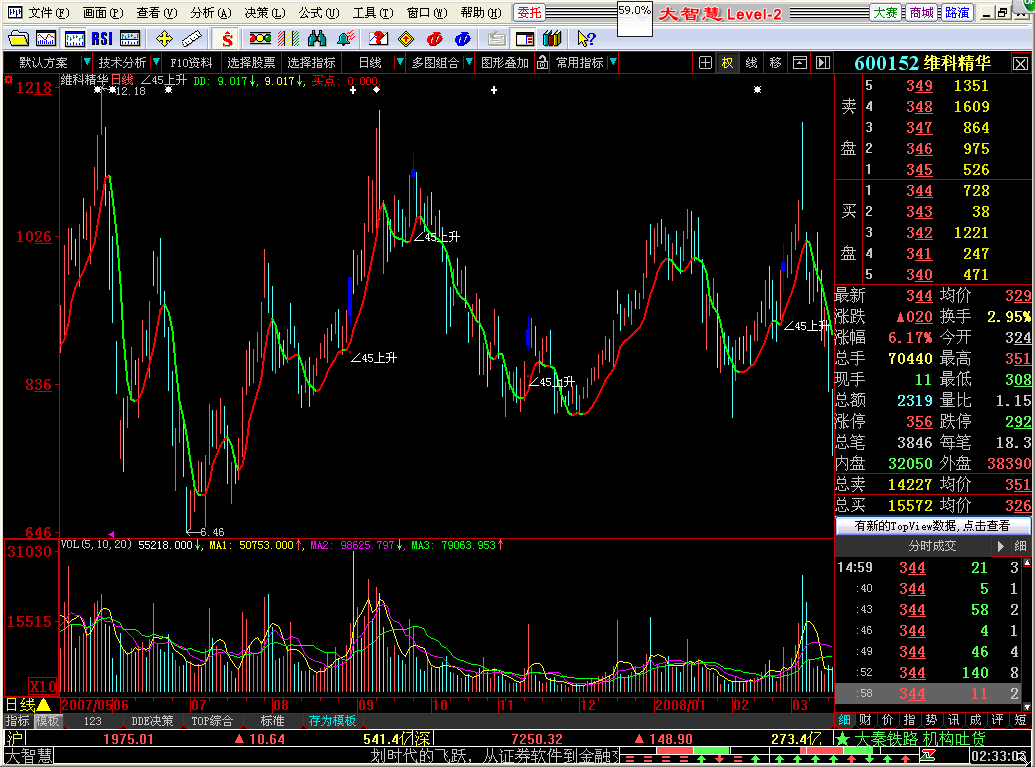Click the yellow diamond arrow icon

[x=406, y=39]
